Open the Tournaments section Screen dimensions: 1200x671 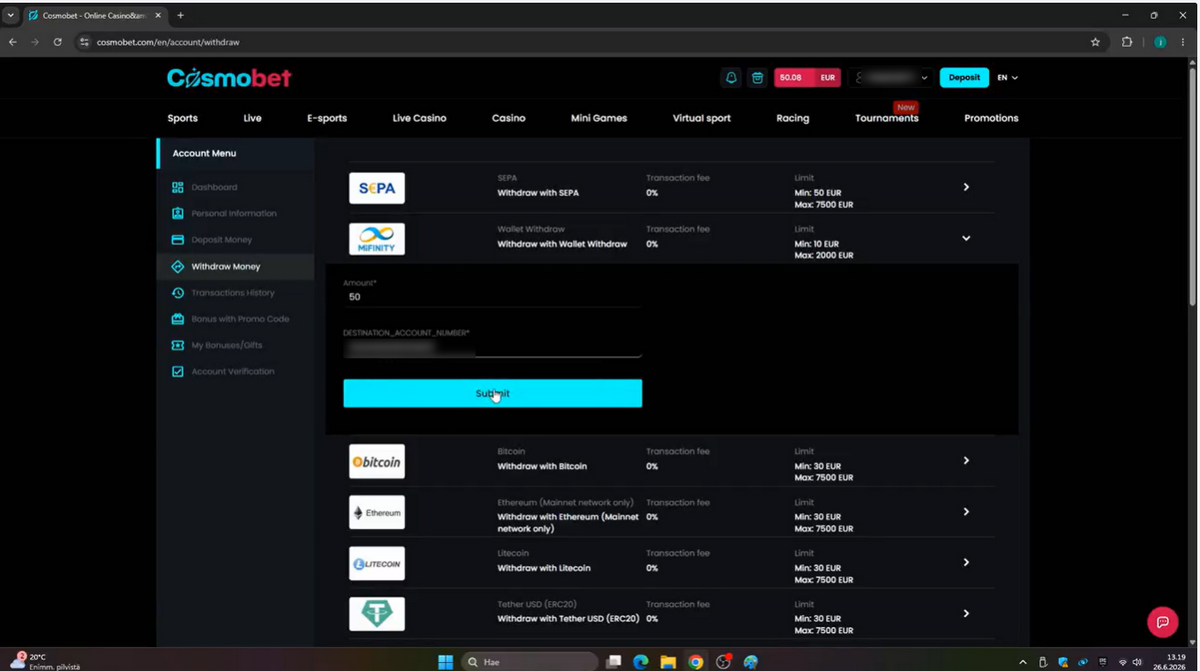click(886, 118)
